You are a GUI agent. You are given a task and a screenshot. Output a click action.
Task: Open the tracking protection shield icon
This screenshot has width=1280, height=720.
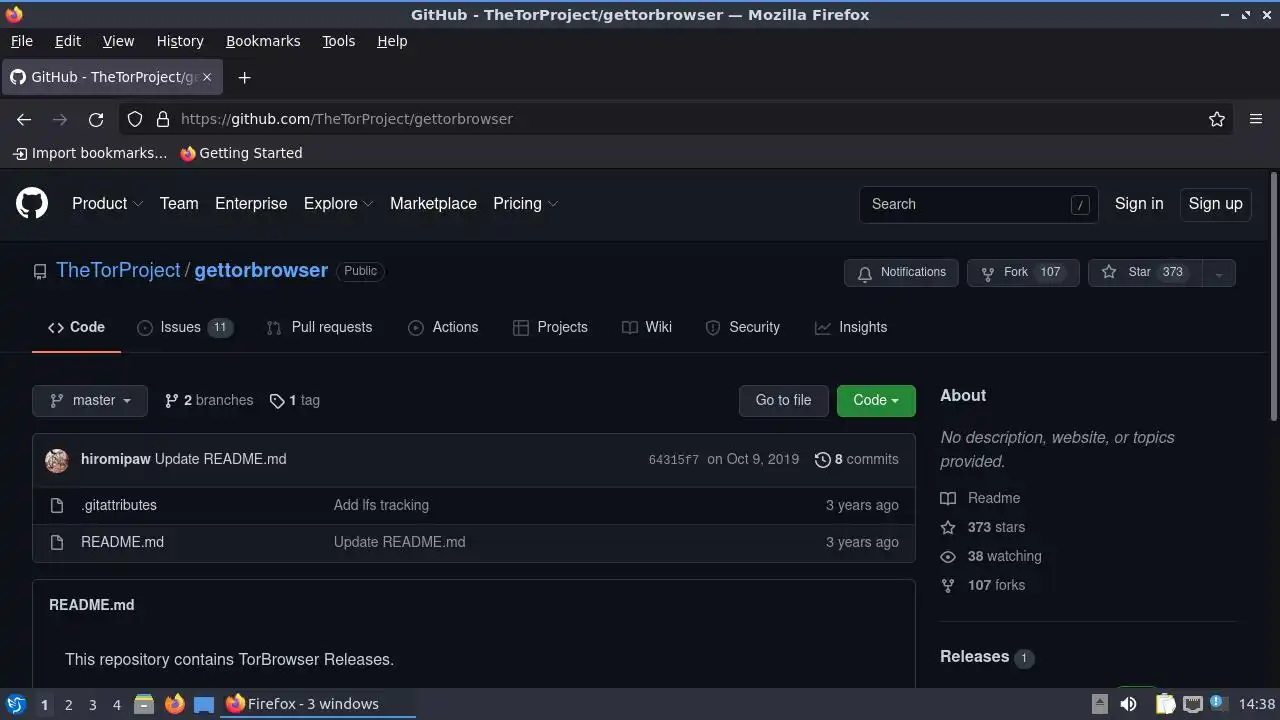point(135,119)
